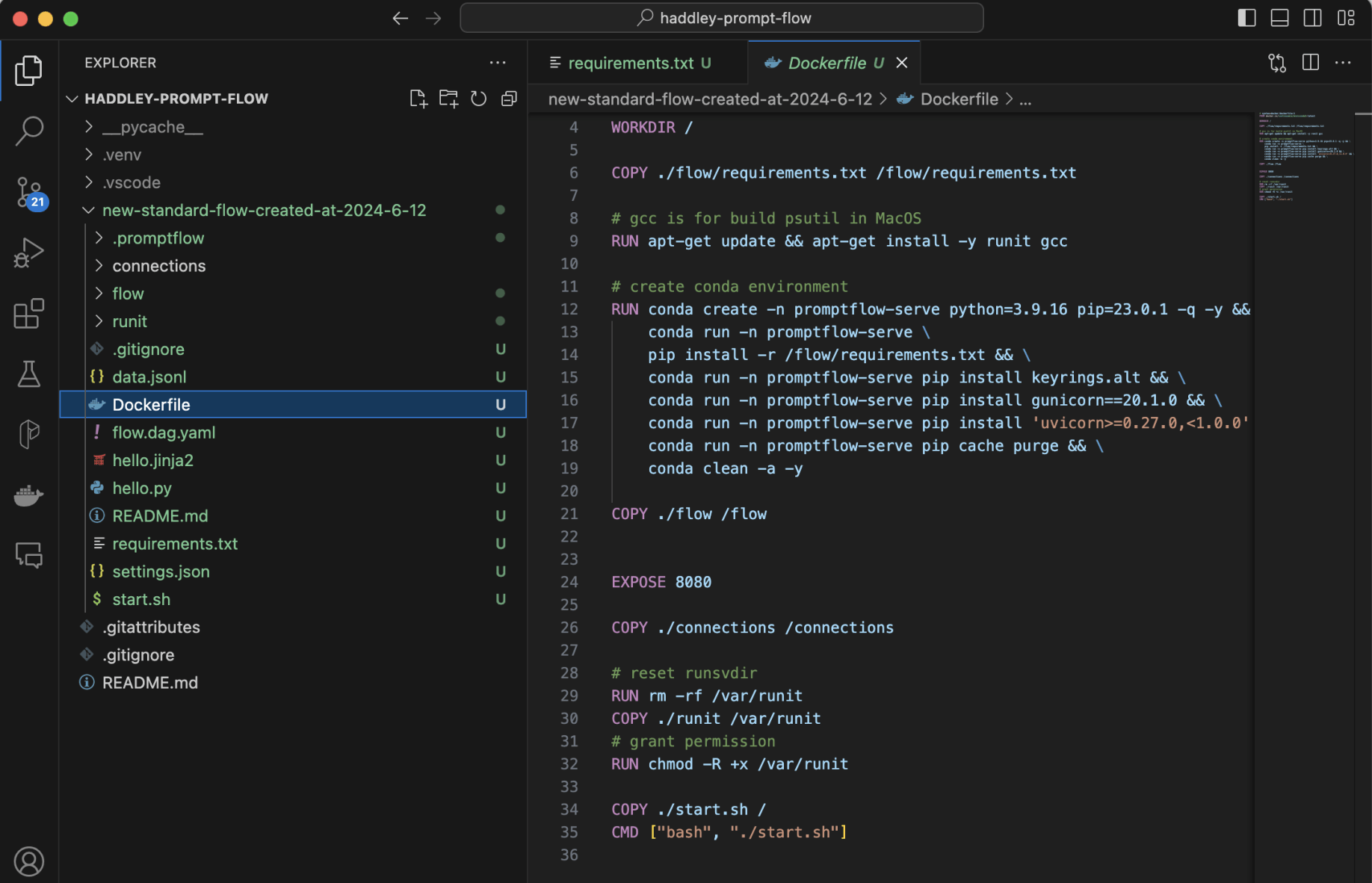
Task: Open start.sh from the file tree
Action: 141,599
